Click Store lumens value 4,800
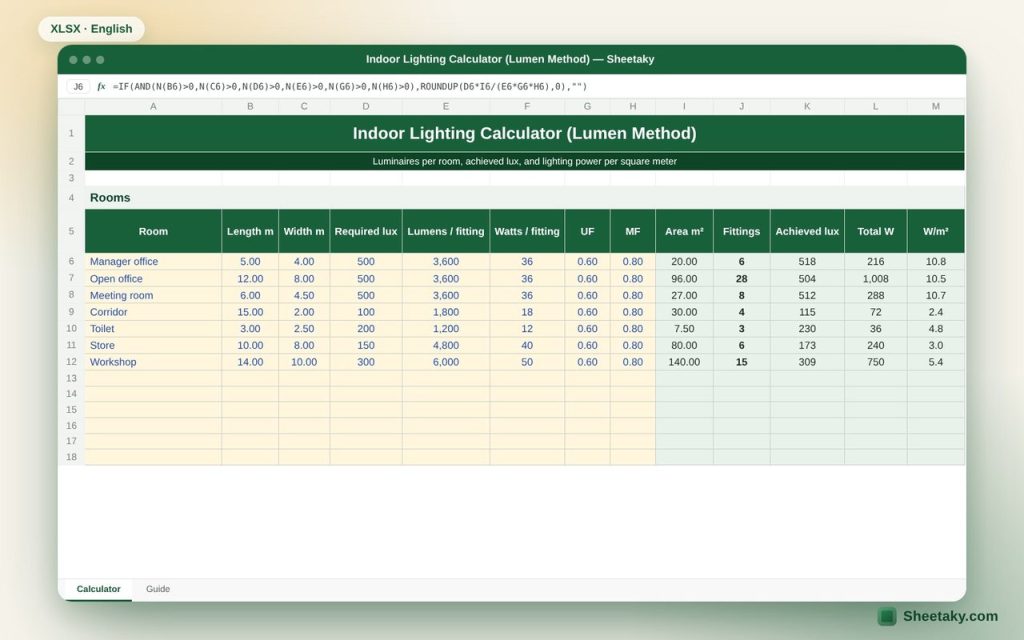Viewport: 1024px width, 640px height. point(446,345)
